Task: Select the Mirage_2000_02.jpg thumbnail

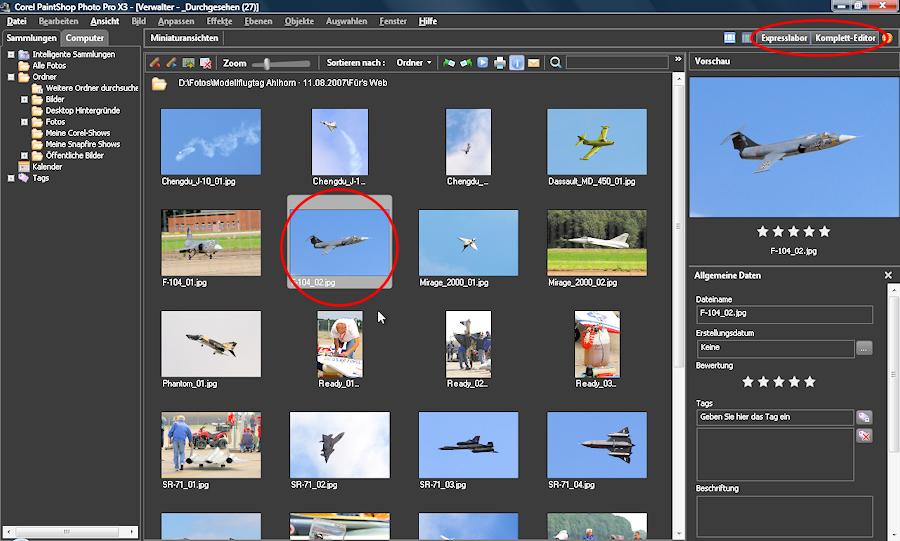Action: pyautogui.click(x=597, y=243)
